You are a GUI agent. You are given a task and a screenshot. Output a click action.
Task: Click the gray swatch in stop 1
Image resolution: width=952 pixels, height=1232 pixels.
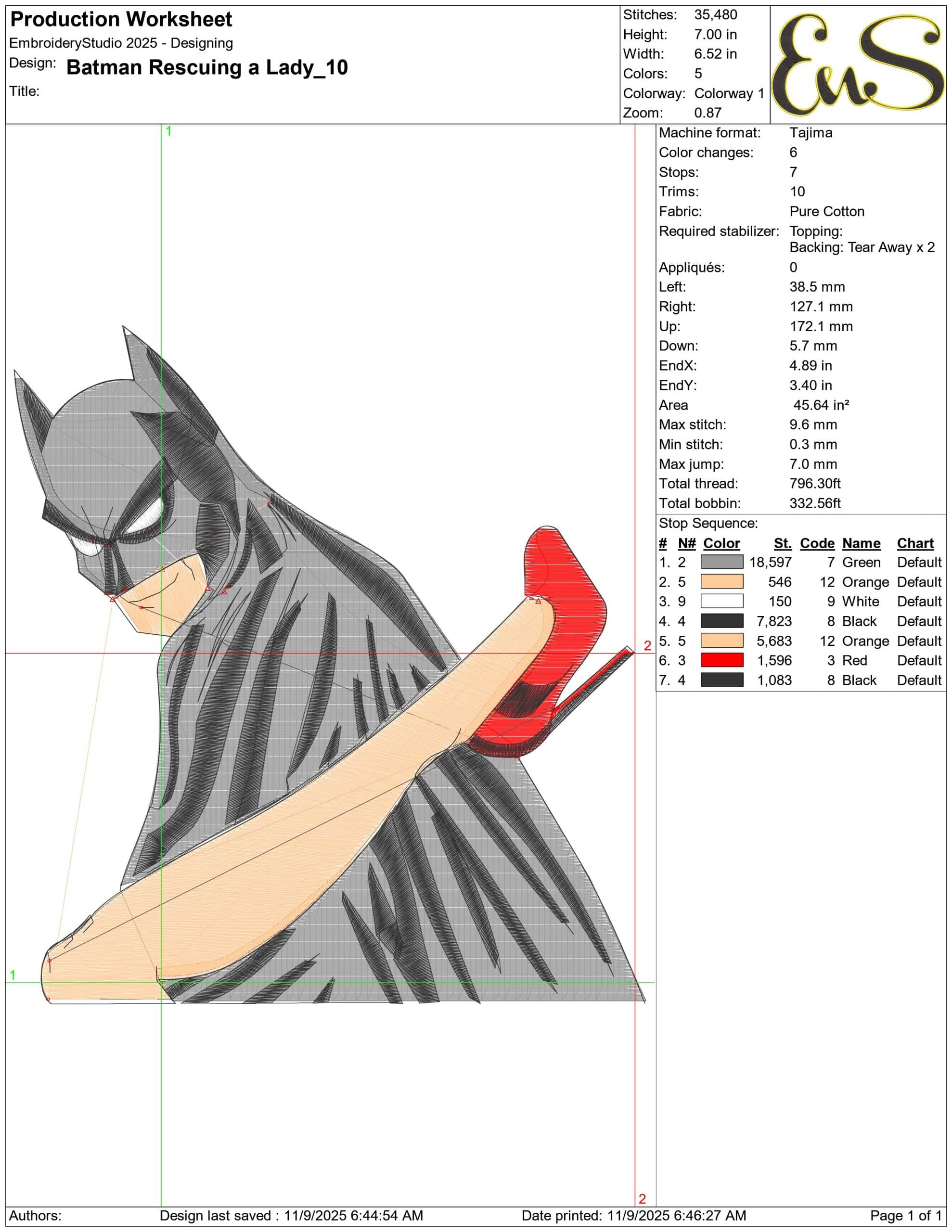[722, 562]
